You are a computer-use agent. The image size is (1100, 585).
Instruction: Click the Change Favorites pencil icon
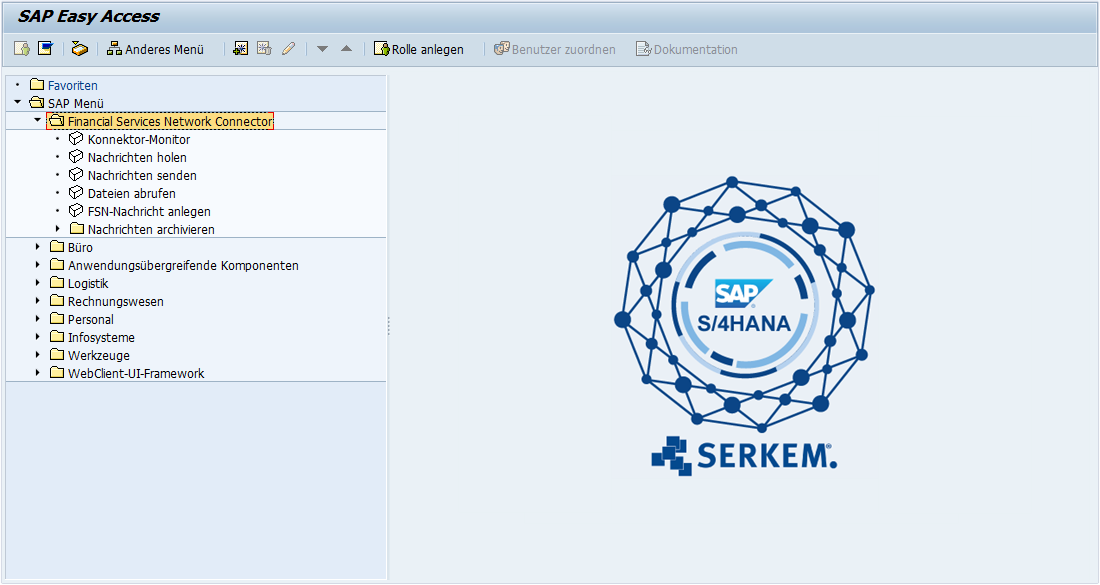[288, 49]
